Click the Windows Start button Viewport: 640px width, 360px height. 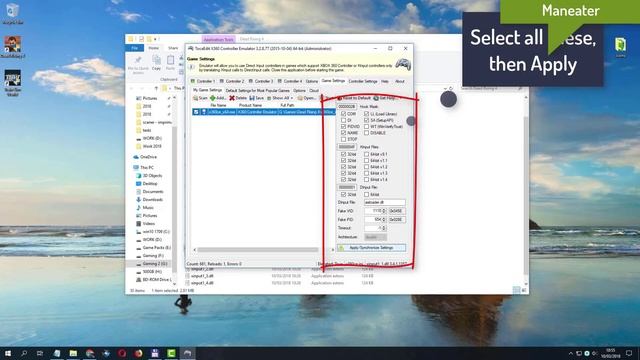8,353
